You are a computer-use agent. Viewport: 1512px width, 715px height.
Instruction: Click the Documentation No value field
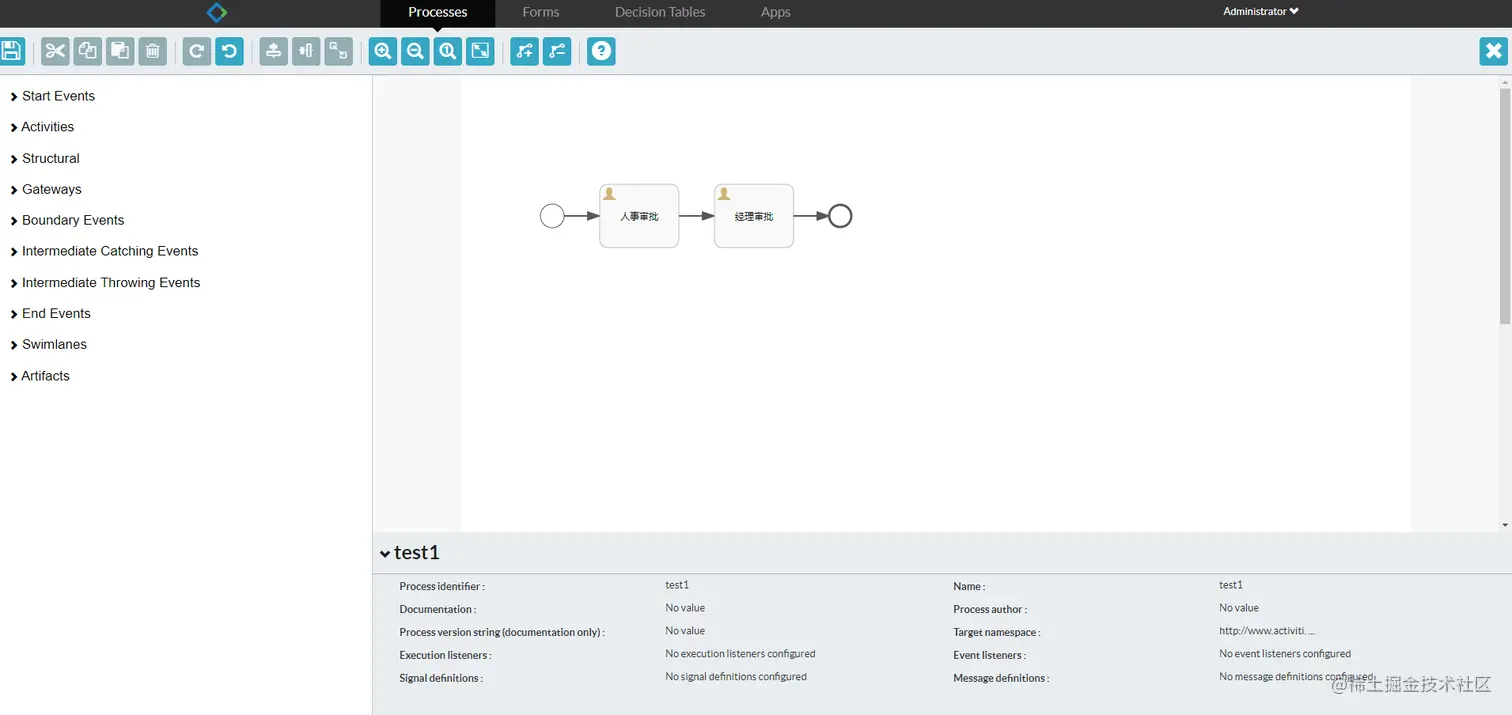(685, 608)
